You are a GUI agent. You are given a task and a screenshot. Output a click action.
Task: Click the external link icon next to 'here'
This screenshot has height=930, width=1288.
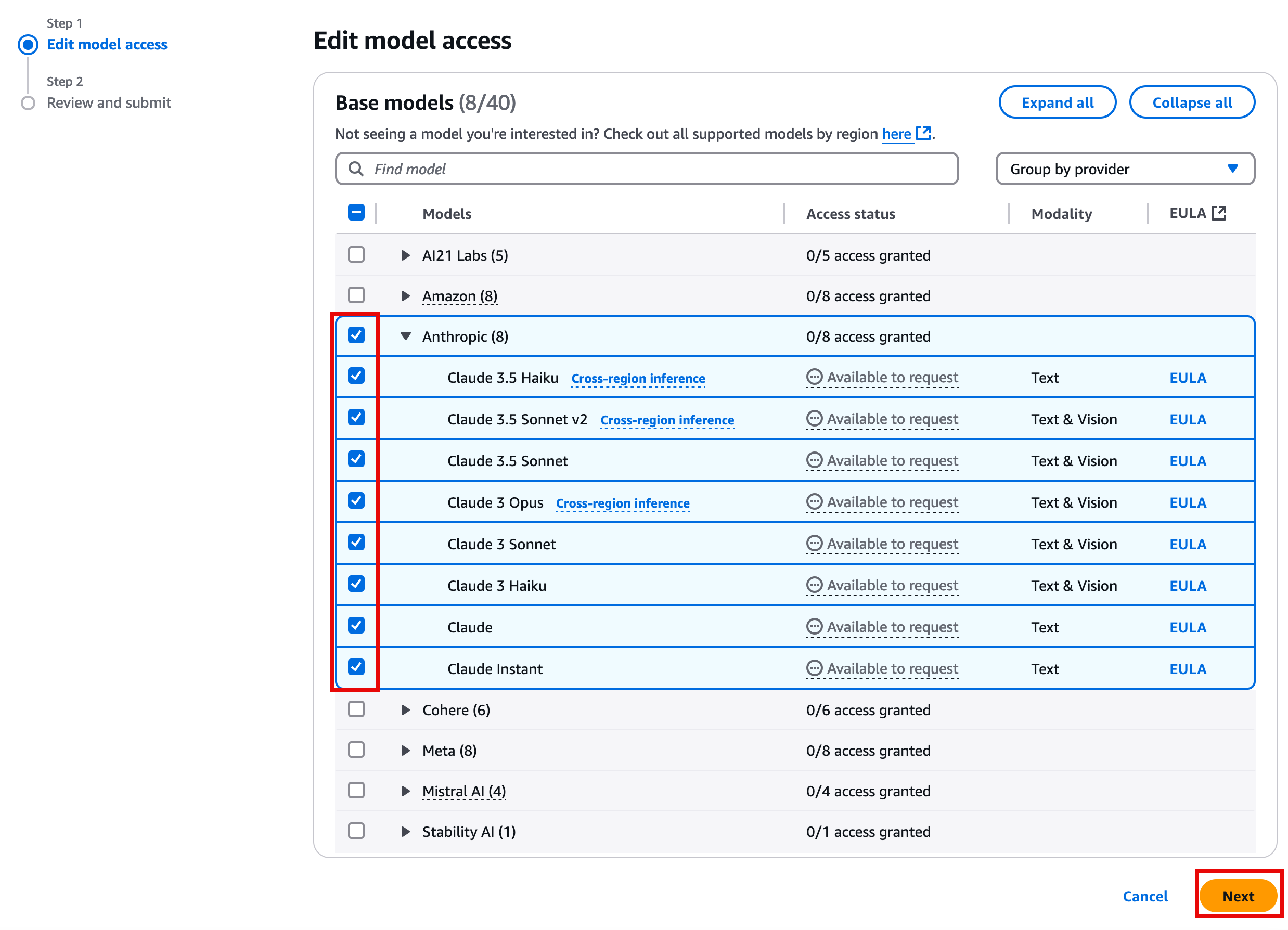(923, 134)
